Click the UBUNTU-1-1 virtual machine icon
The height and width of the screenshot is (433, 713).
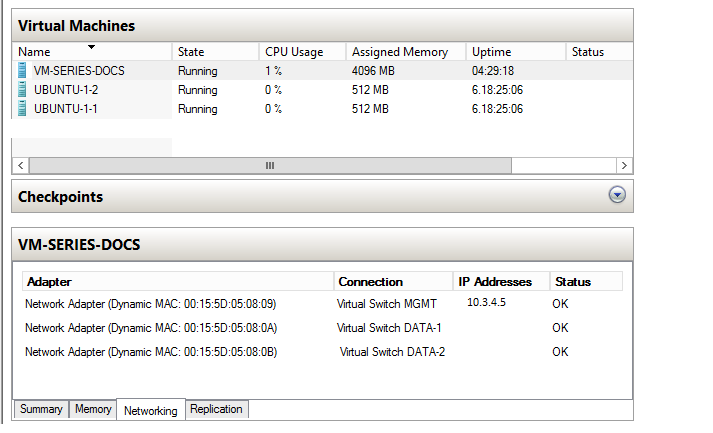(x=23, y=109)
